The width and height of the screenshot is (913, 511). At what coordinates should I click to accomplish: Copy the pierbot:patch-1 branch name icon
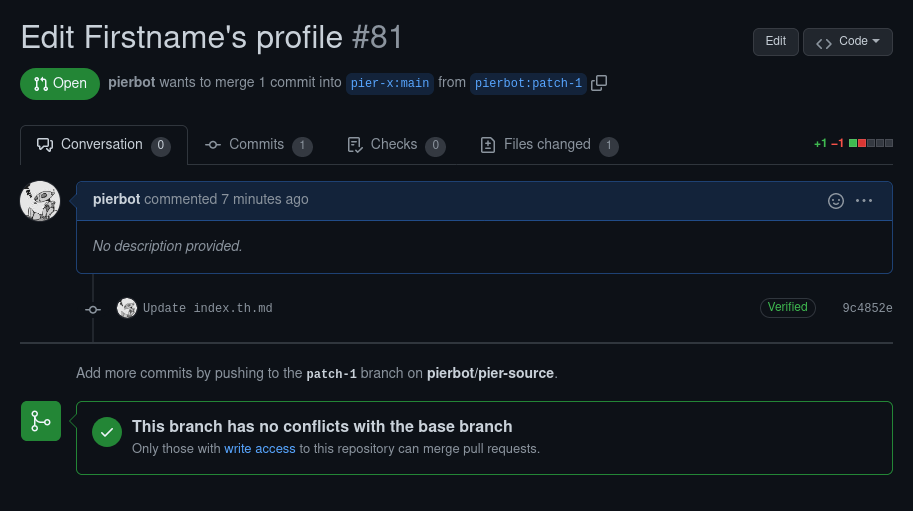[x=599, y=83]
